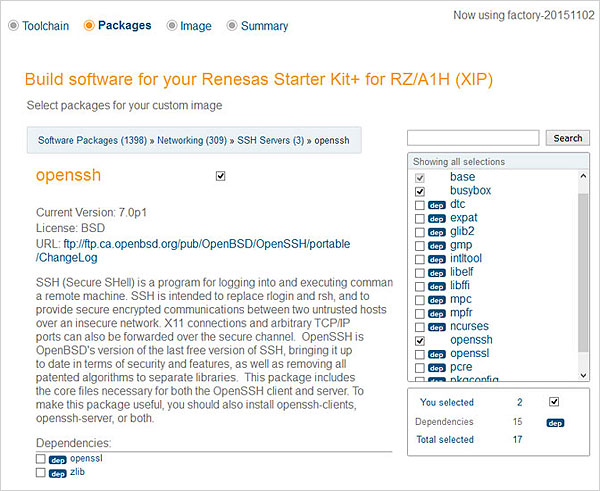Go to SSH Servers (3) breadcrumb
This screenshot has height=491, width=600.
click(x=270, y=140)
